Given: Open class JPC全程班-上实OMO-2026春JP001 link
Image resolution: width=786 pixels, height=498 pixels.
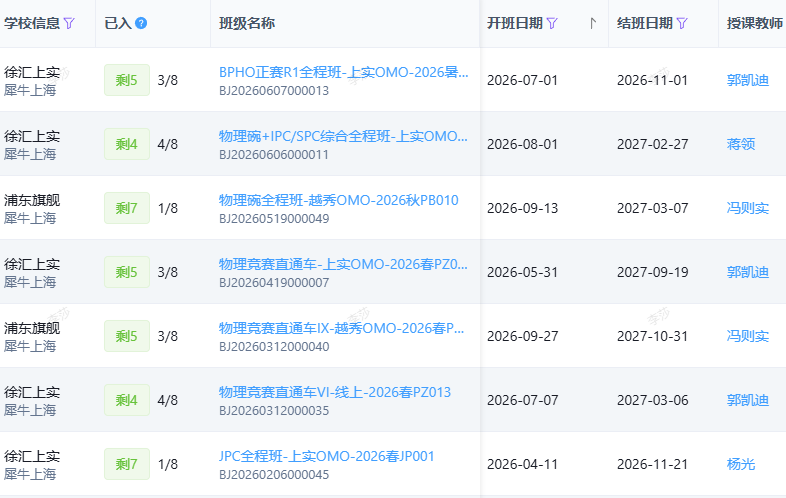Looking at the screenshot, I should 326,456.
